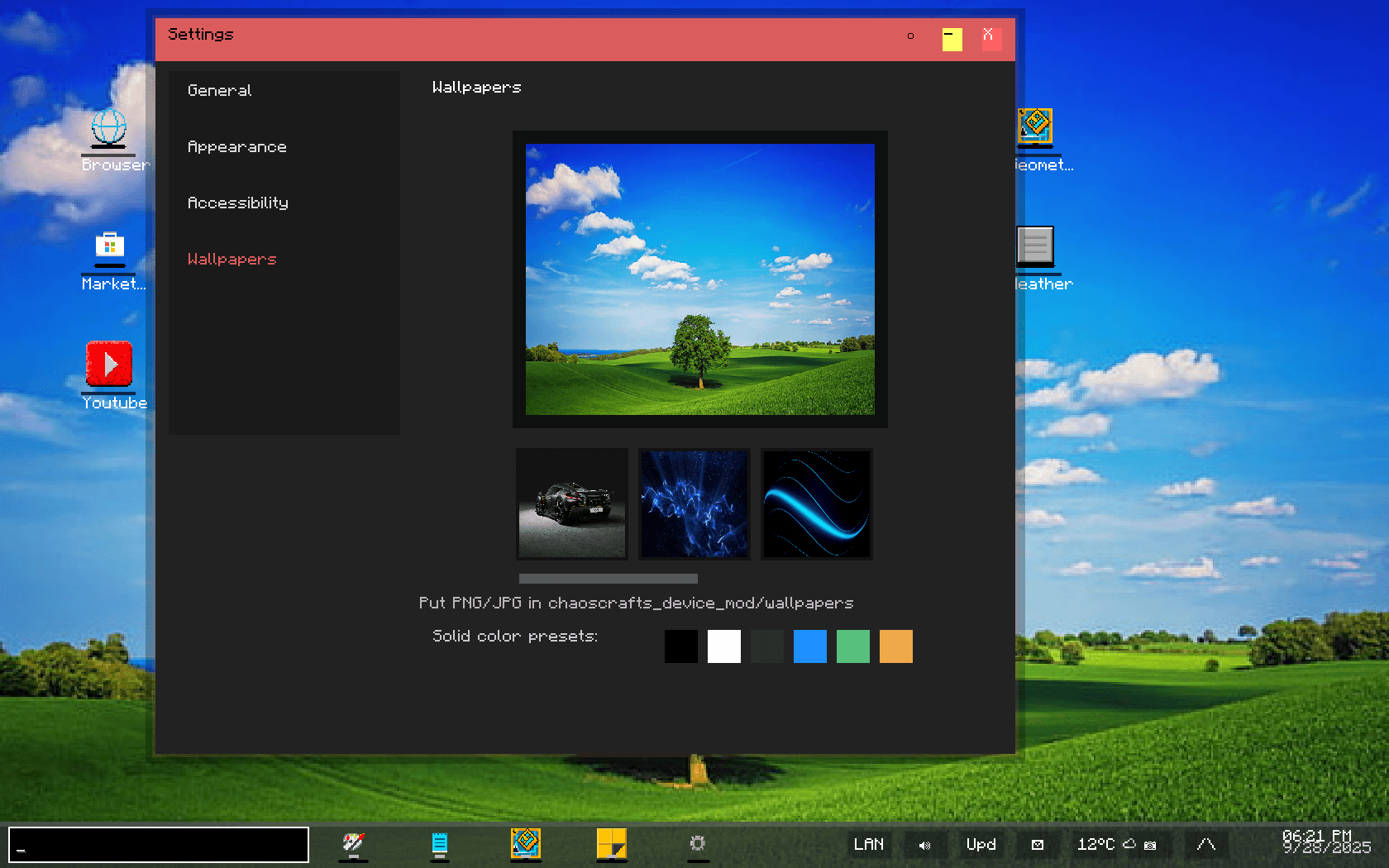1389x868 pixels.
Task: Open the Browser desktop icon
Action: 109,131
